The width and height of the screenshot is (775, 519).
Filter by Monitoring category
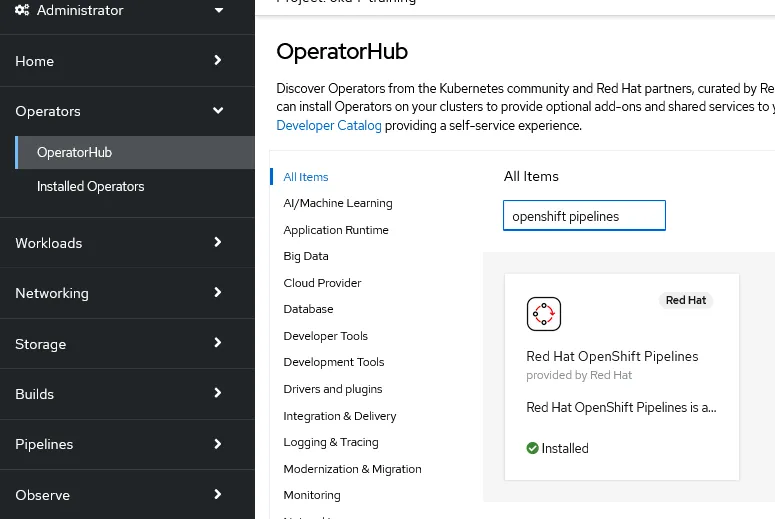pos(311,495)
